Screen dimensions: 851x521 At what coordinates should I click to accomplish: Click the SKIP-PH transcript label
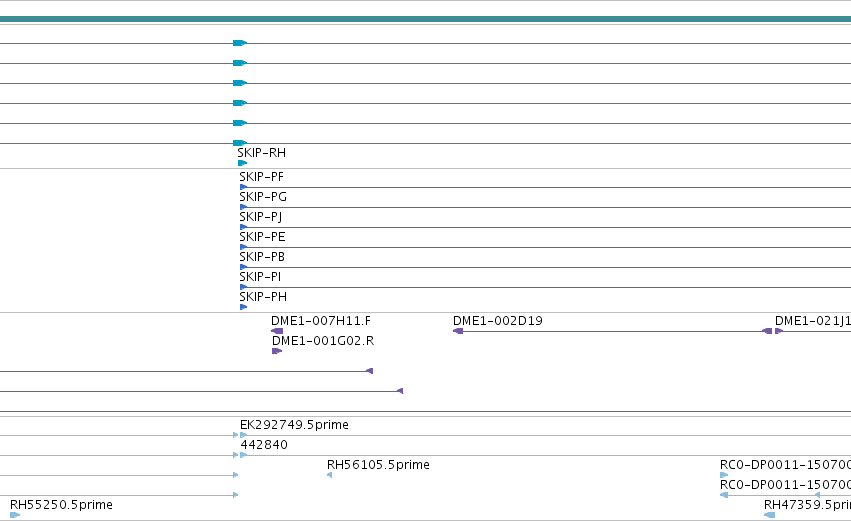(x=263, y=297)
